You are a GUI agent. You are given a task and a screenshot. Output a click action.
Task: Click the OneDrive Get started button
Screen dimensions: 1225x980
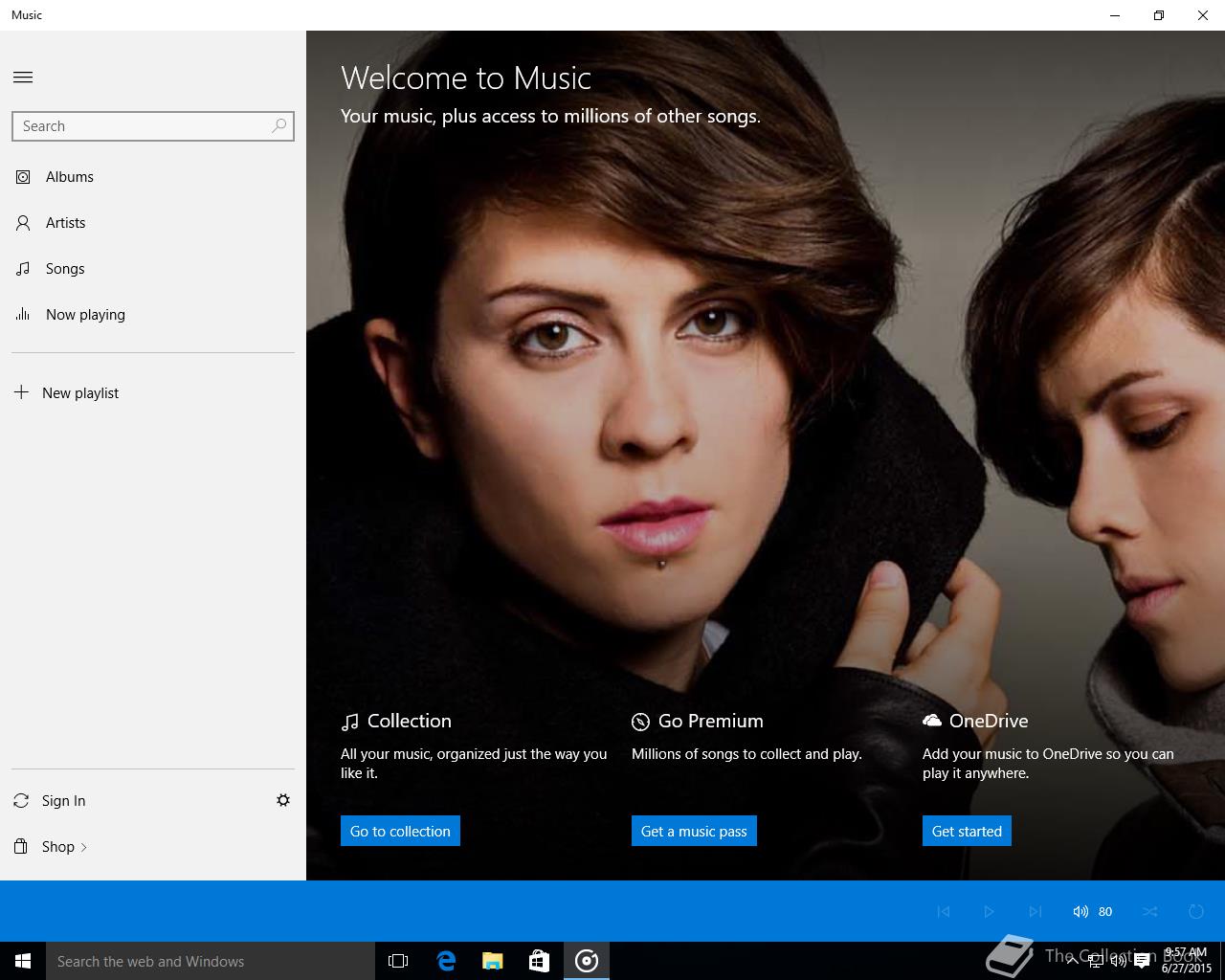(967, 831)
